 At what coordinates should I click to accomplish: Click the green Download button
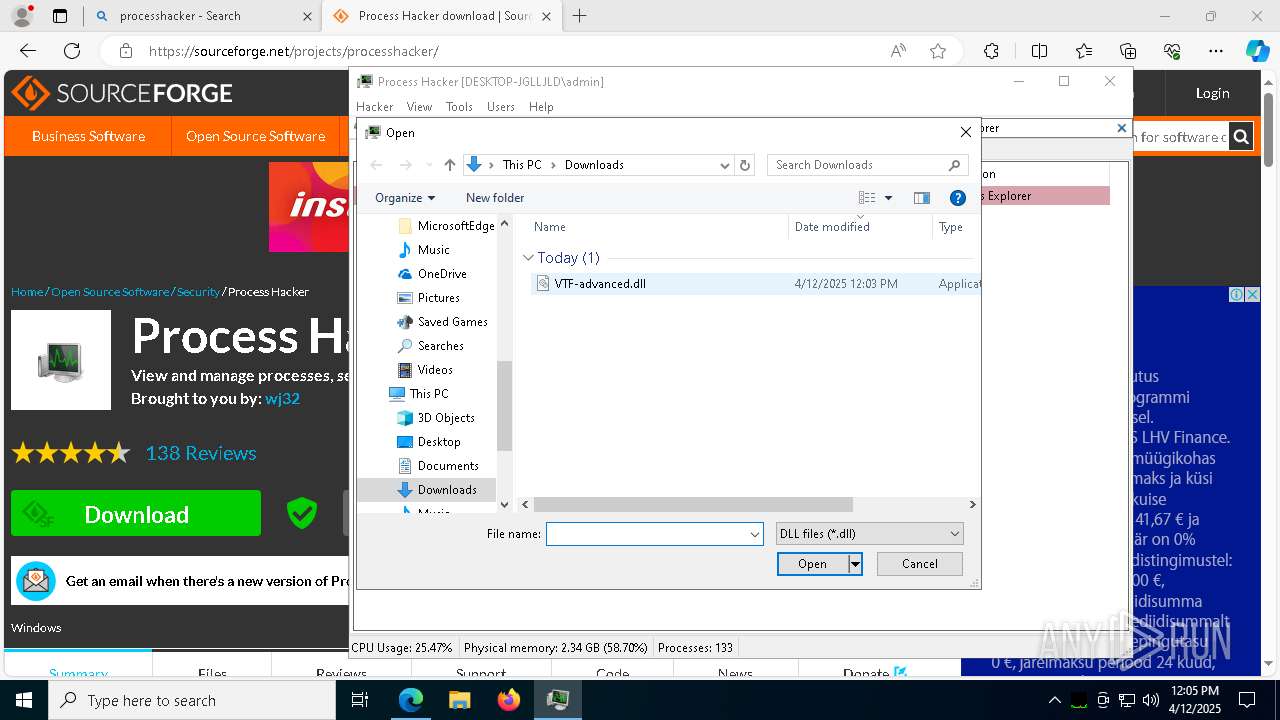136,514
